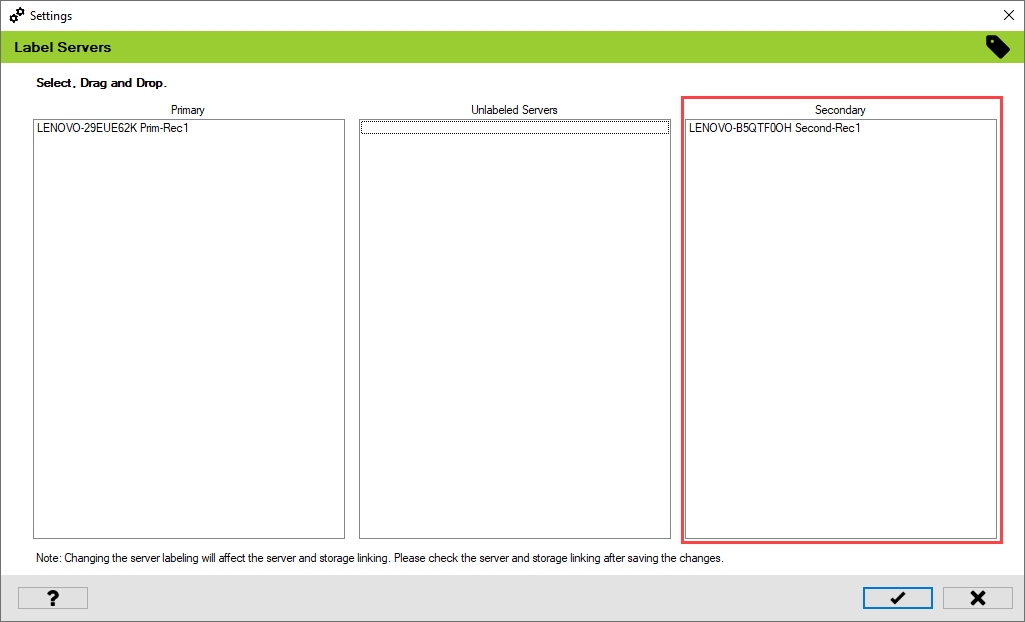
Task: Click the Primary column heading
Action: pos(188,110)
